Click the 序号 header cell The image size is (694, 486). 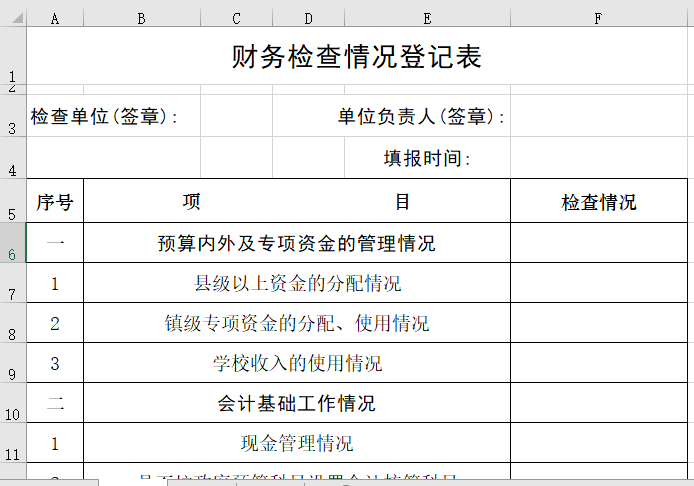[x=54, y=202]
